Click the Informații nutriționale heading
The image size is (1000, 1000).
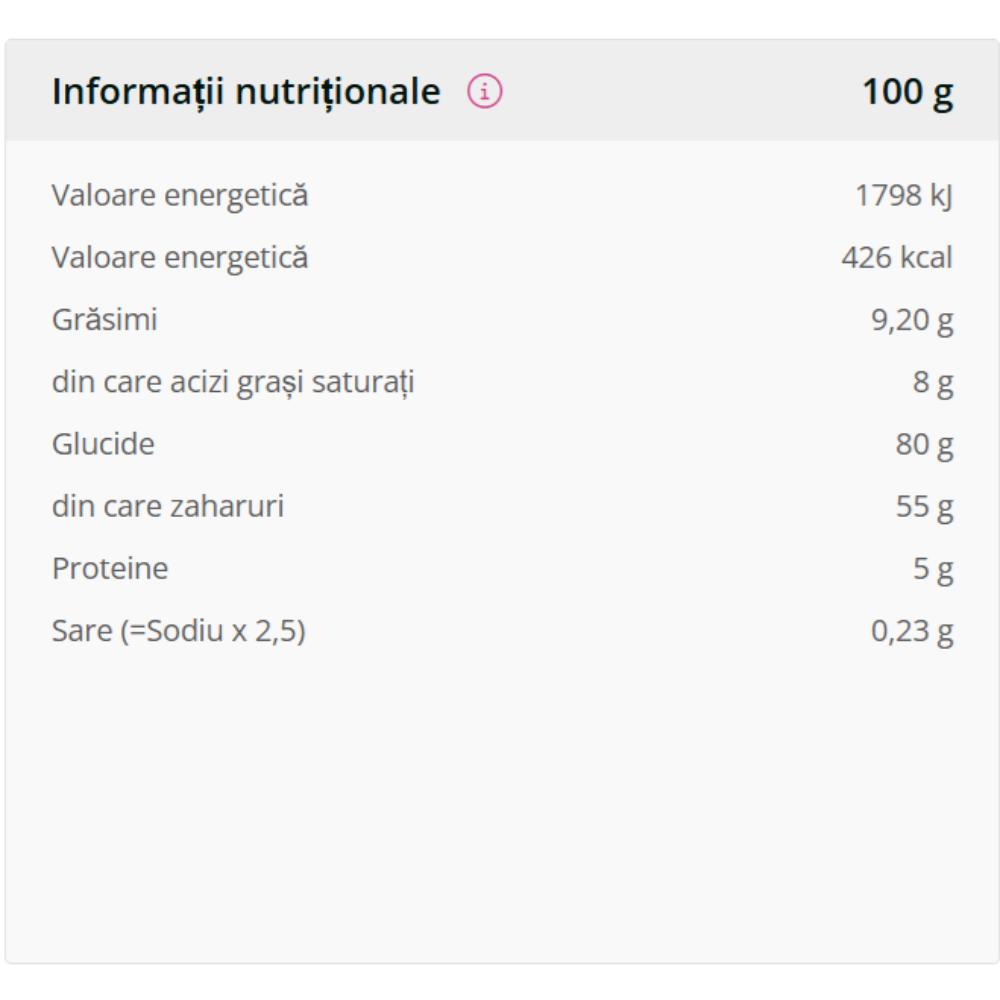[x=246, y=93]
